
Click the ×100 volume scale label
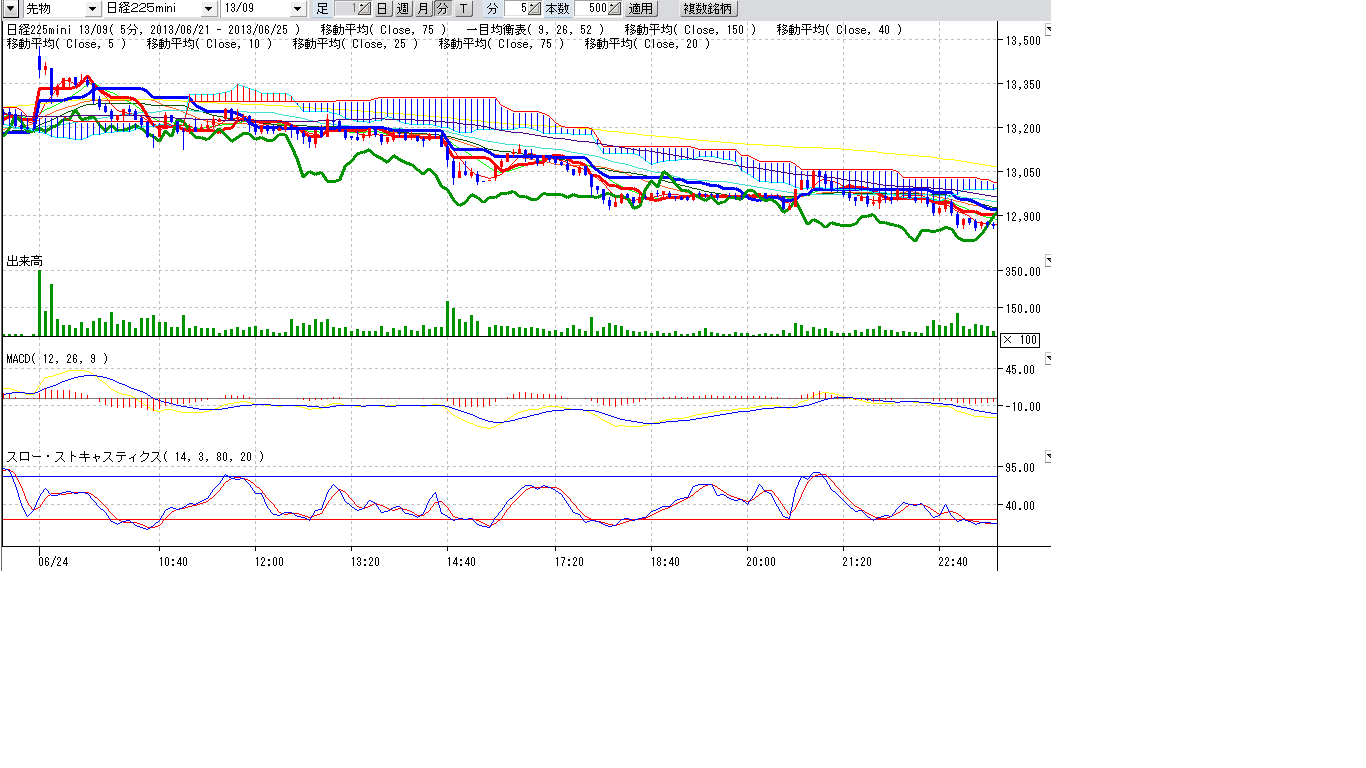(x=1020, y=340)
